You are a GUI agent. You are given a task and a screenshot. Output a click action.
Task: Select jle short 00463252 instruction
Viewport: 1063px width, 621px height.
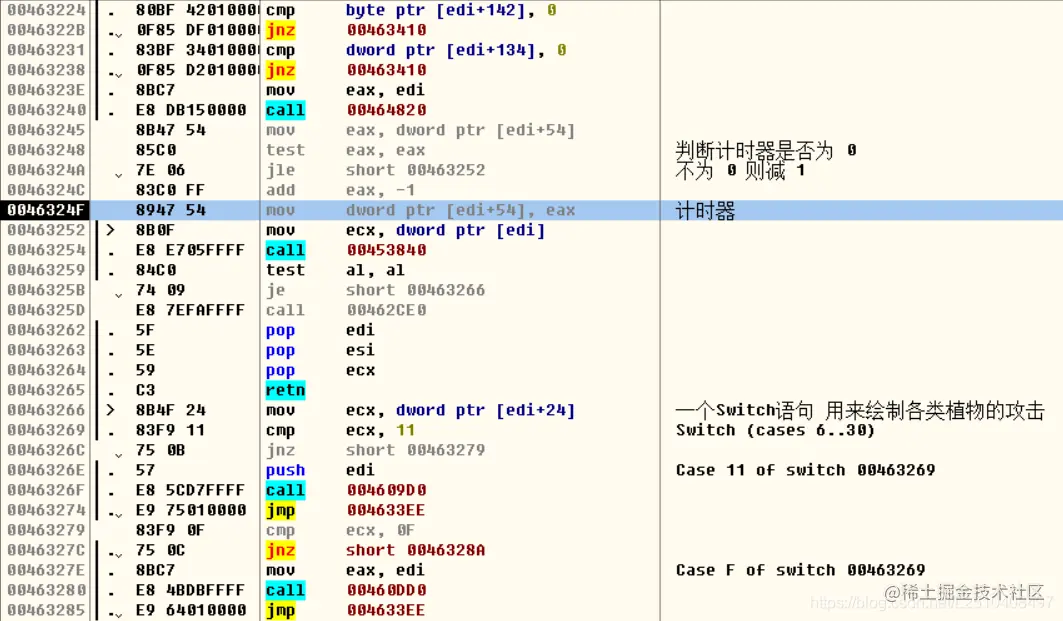coord(375,170)
